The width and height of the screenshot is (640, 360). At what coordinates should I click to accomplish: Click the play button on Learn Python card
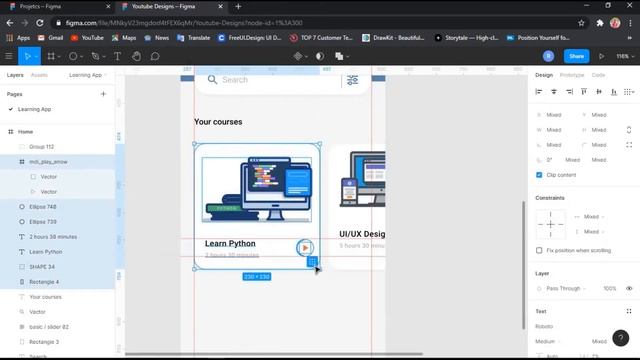click(x=305, y=248)
